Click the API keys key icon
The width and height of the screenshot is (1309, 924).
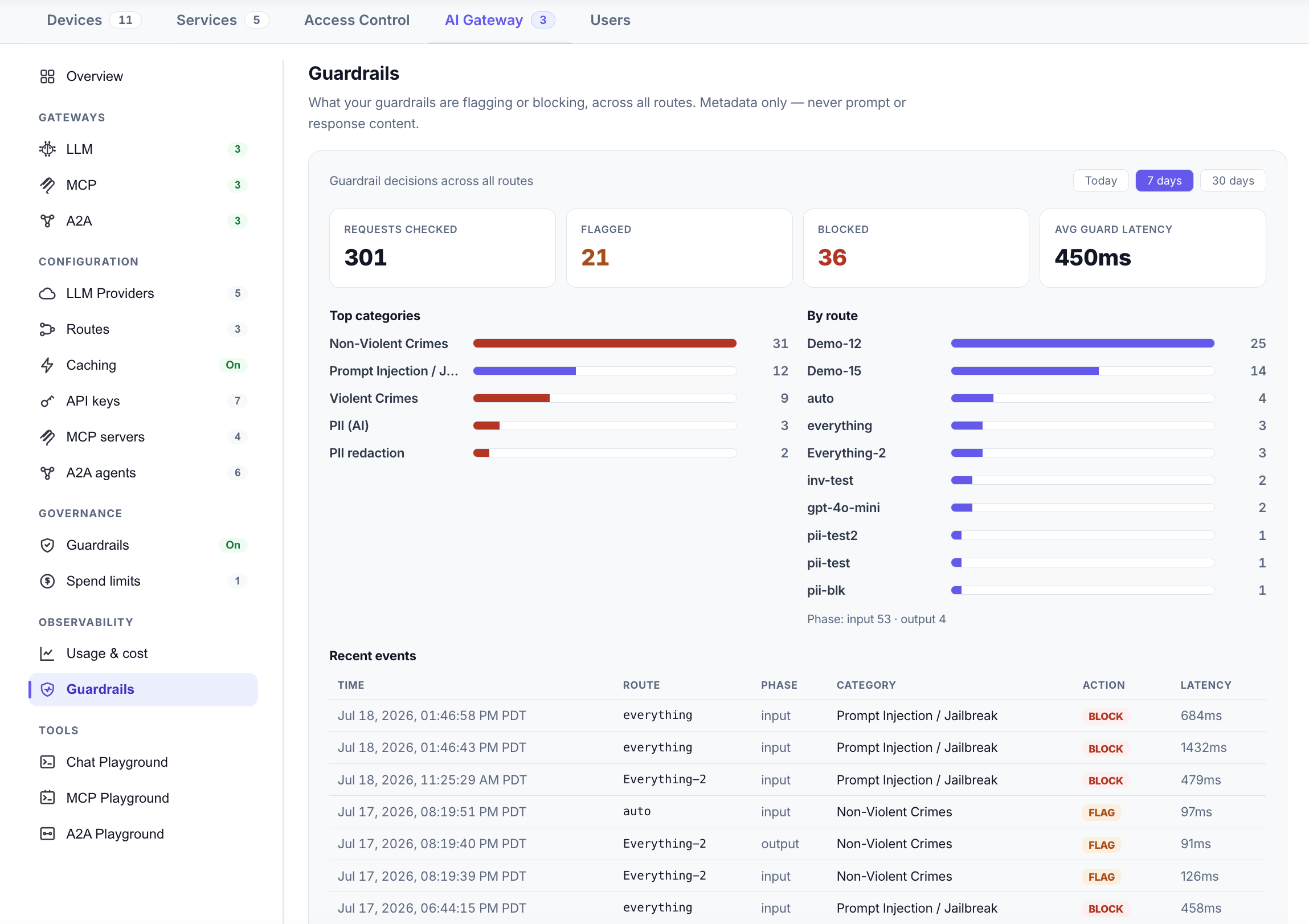click(47, 400)
